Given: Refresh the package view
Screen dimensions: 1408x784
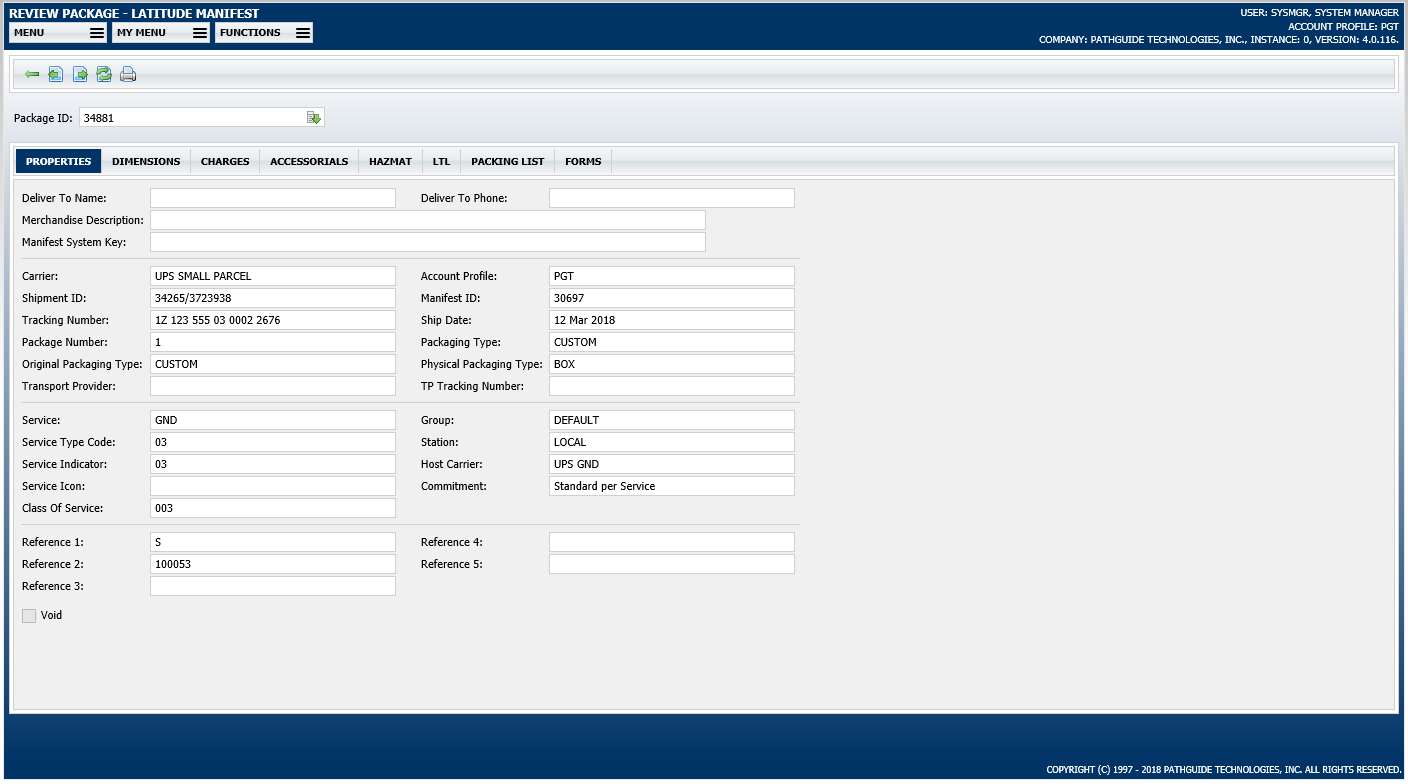Looking at the screenshot, I should [104, 73].
